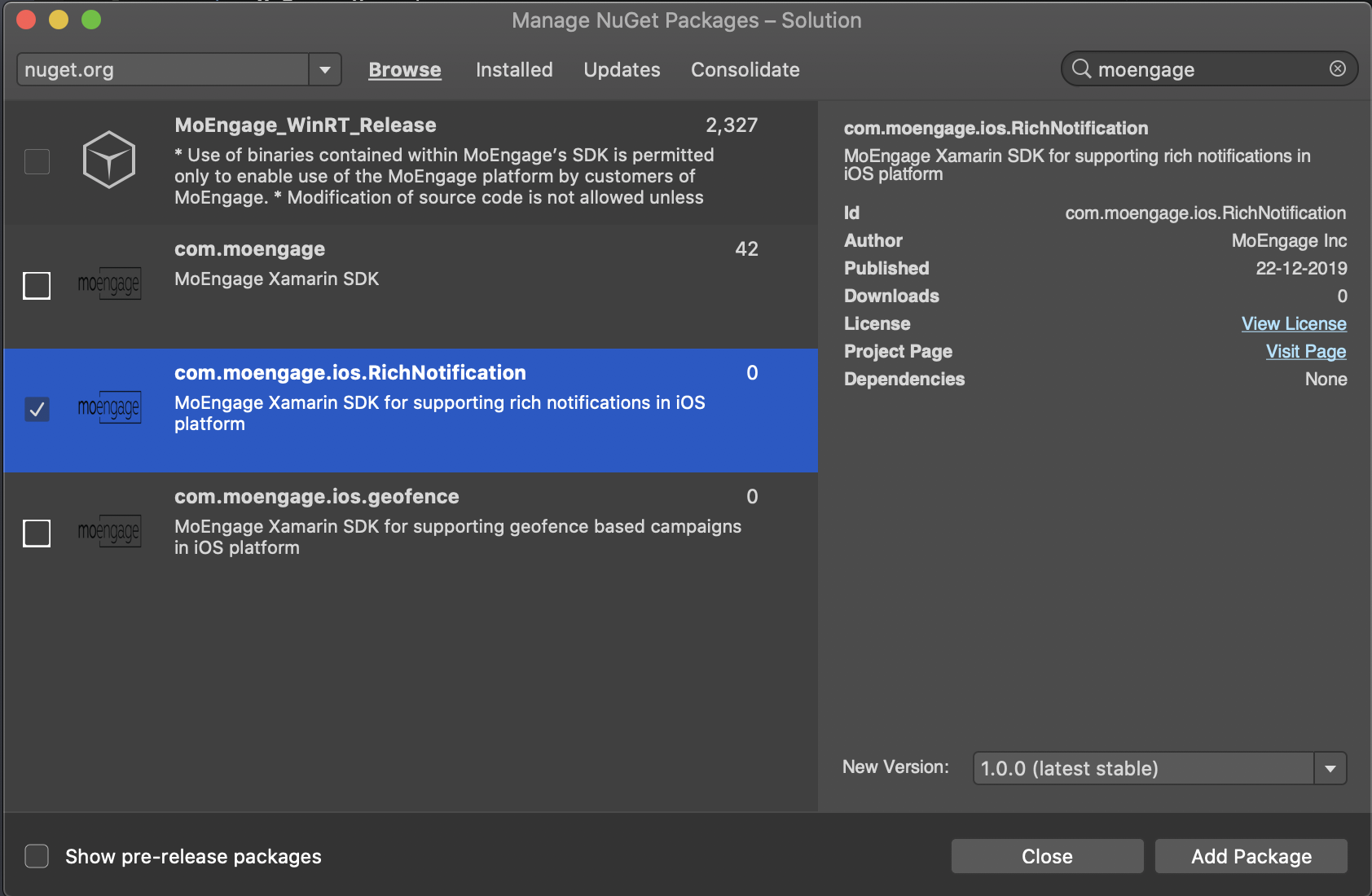Click the com.moengage.ios.RichNotification logo
Screen dimensions: 1372x896
tap(109, 407)
